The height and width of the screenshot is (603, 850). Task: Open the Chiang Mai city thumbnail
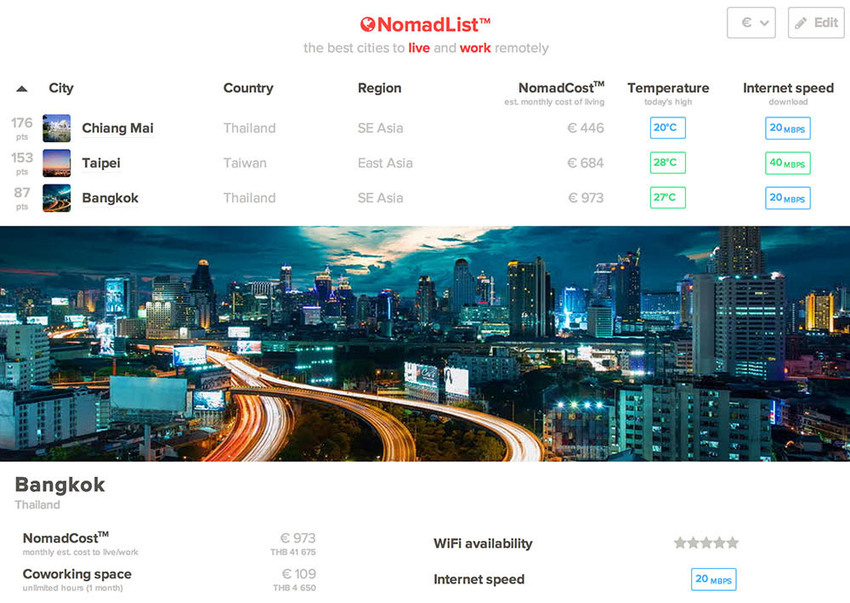point(56,128)
